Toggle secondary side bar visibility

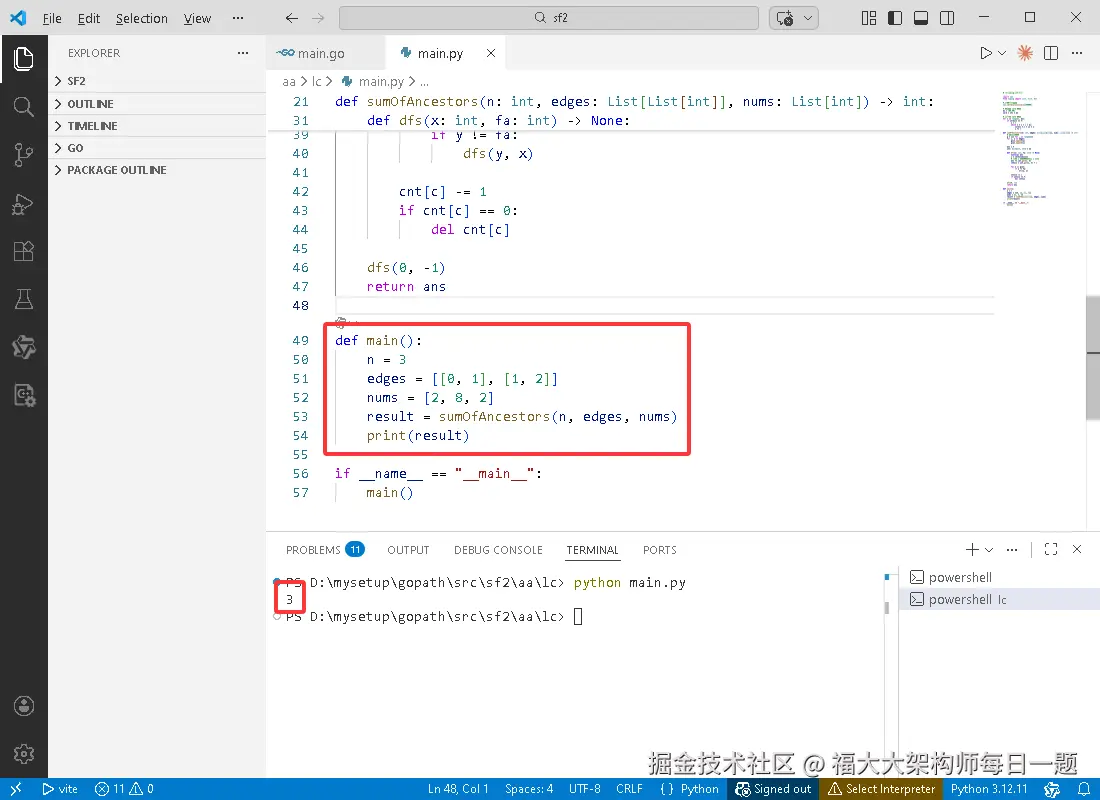947,18
